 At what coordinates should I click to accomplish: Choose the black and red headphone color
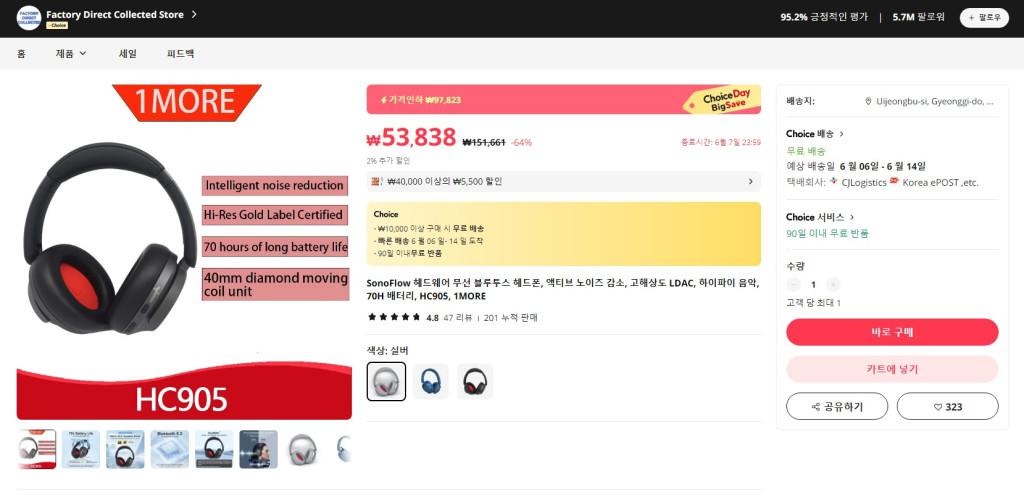(x=475, y=381)
